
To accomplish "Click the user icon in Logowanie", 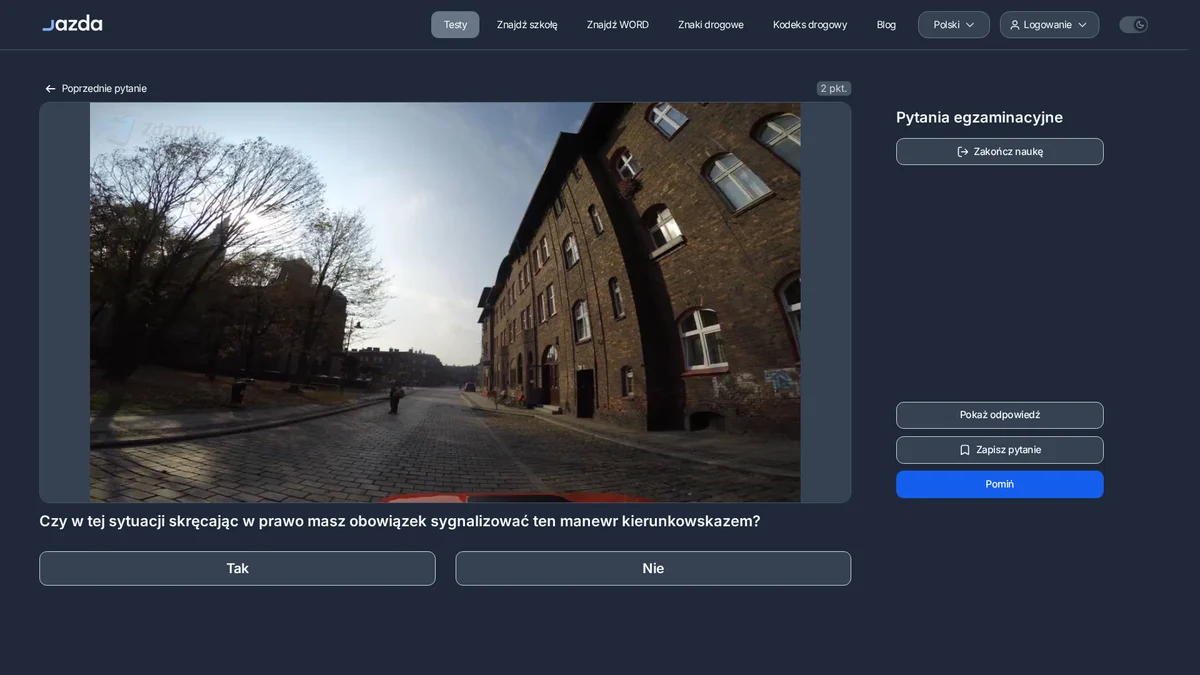I will pyautogui.click(x=1015, y=25).
